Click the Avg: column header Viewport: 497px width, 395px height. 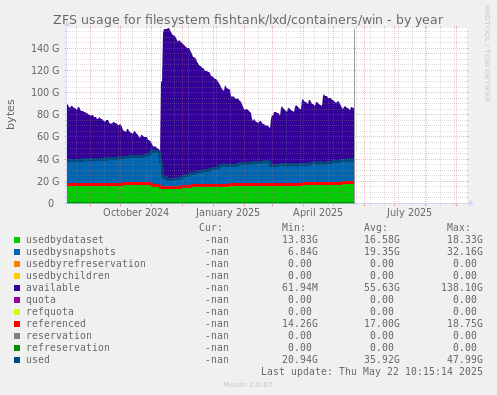376,228
